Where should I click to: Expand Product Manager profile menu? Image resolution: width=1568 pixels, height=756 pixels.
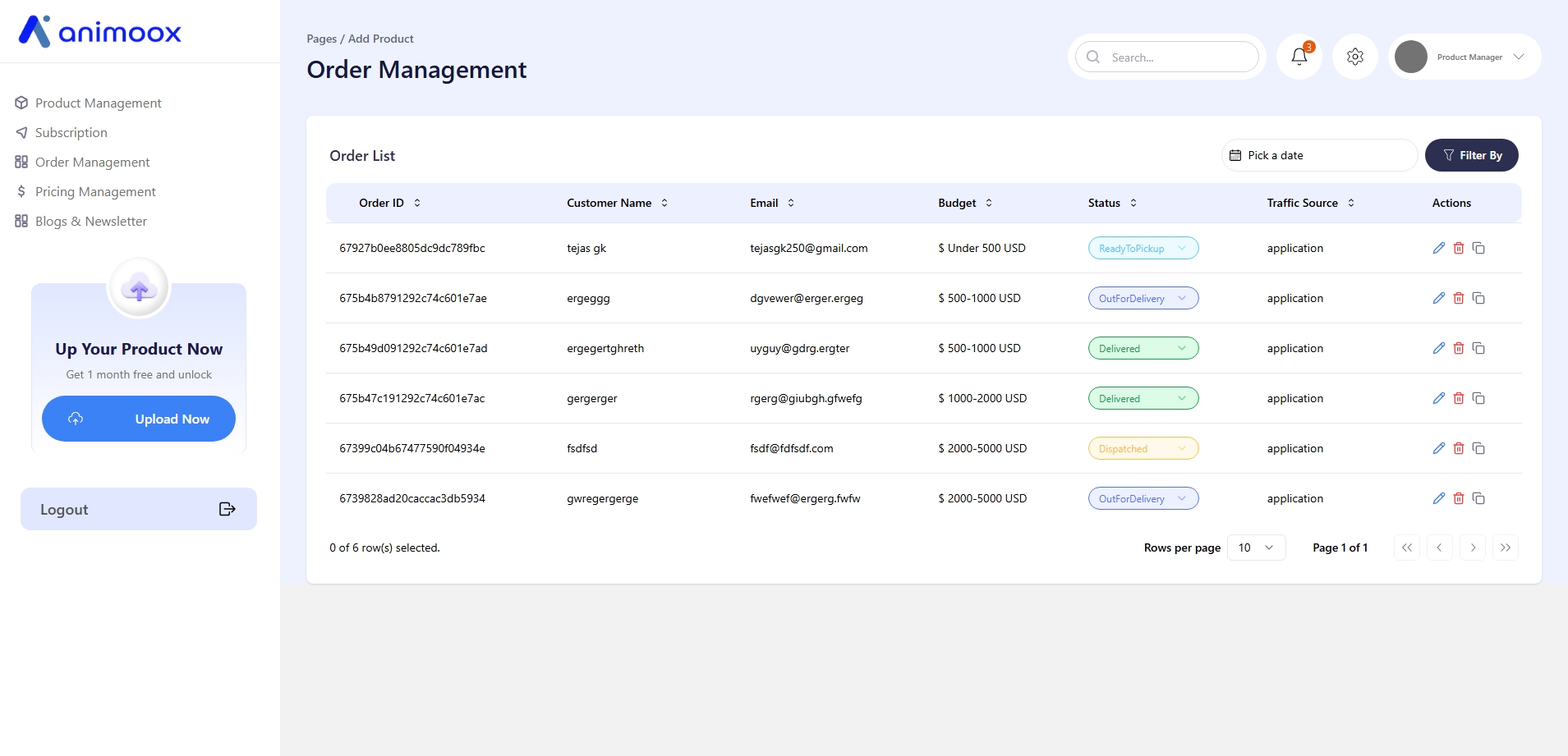coord(1518,57)
